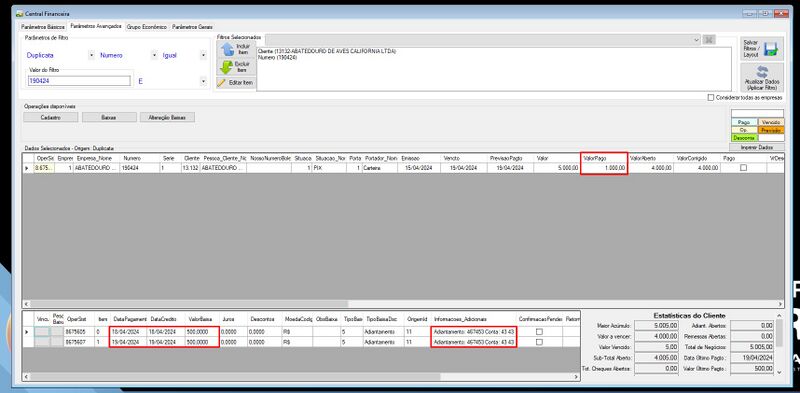Screen dimensions: 800x393
Task: Open Grupo Econômico tab
Action: pyautogui.click(x=147, y=27)
